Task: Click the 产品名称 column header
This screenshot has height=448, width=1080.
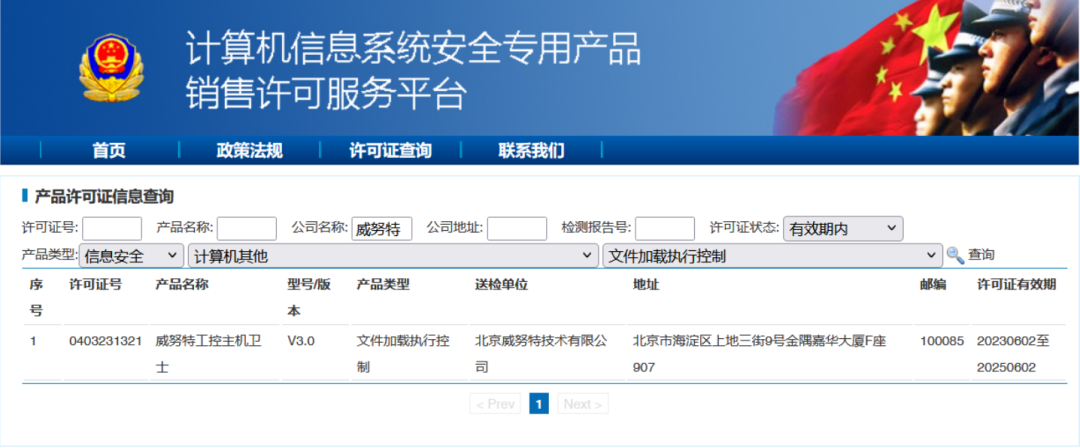Action: coord(182,285)
